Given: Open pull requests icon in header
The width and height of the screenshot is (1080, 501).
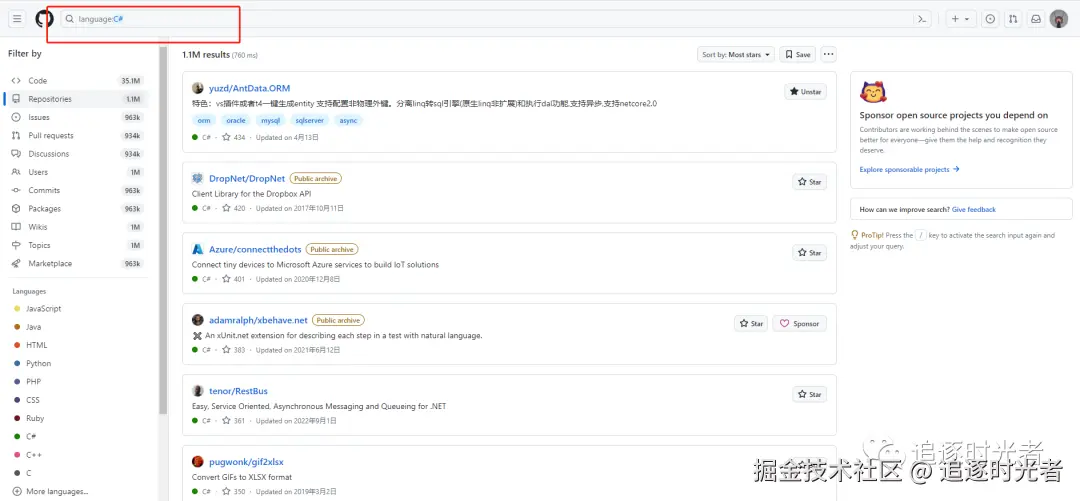Looking at the screenshot, I should (x=1012, y=19).
